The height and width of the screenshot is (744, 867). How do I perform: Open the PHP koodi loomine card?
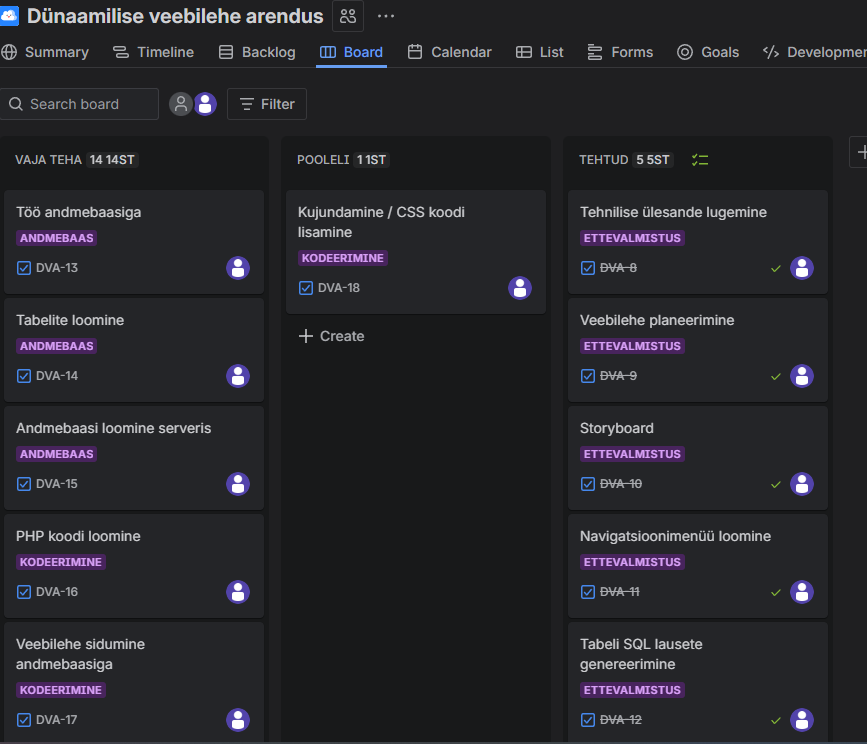[x=78, y=536]
